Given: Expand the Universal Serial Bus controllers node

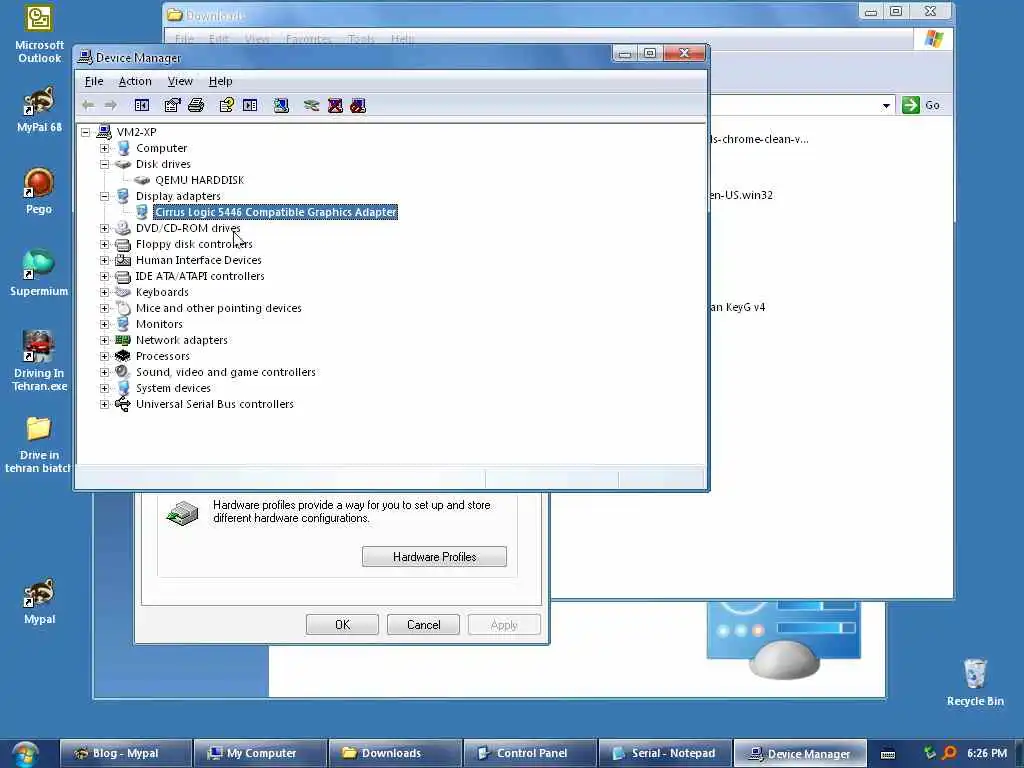Looking at the screenshot, I should point(104,404).
